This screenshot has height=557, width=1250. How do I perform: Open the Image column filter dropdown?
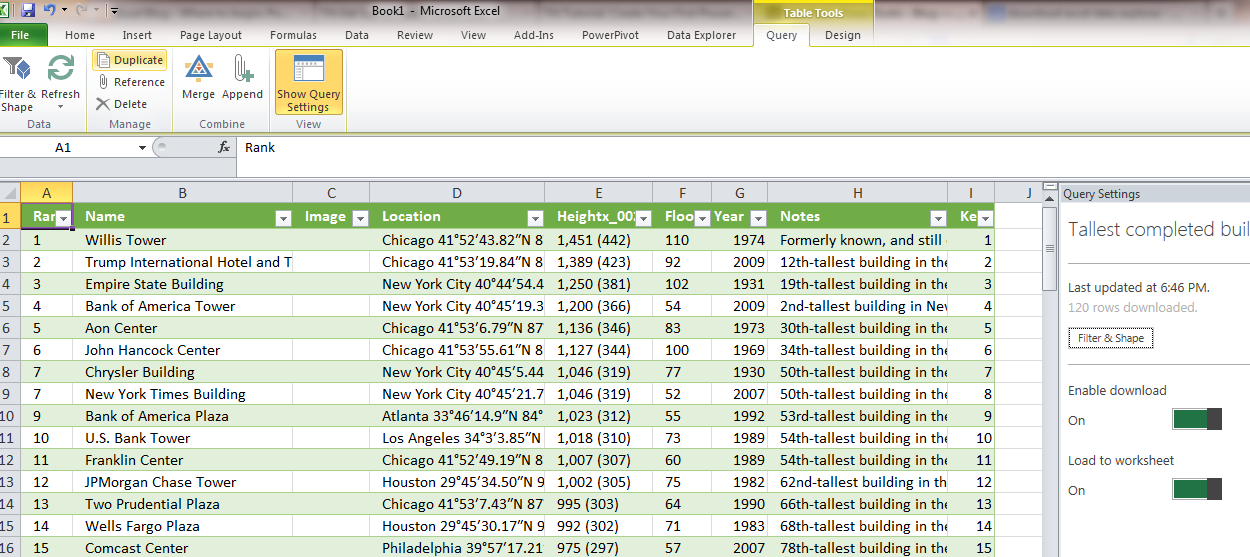360,218
